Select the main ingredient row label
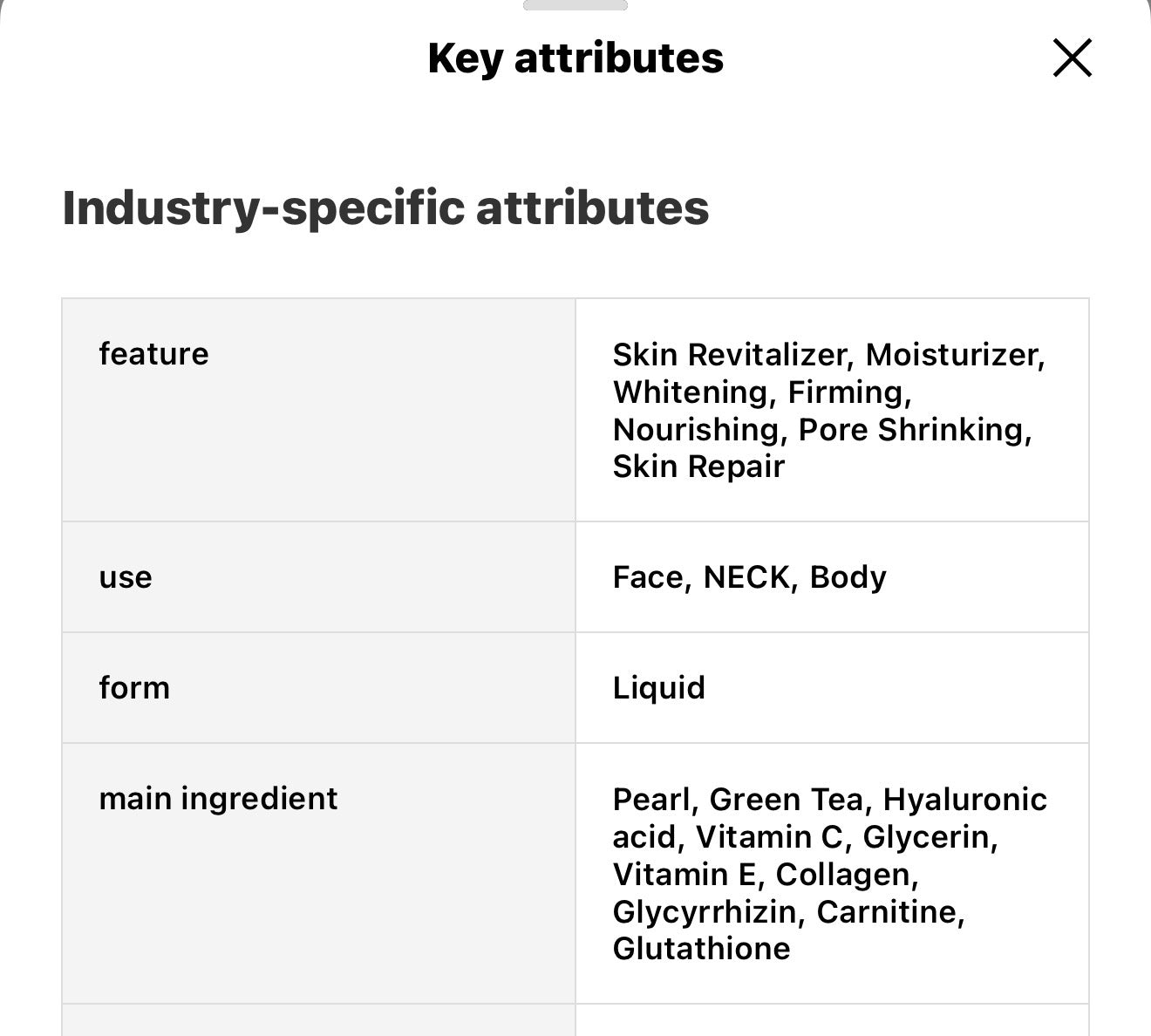The image size is (1151, 1036). [218, 799]
